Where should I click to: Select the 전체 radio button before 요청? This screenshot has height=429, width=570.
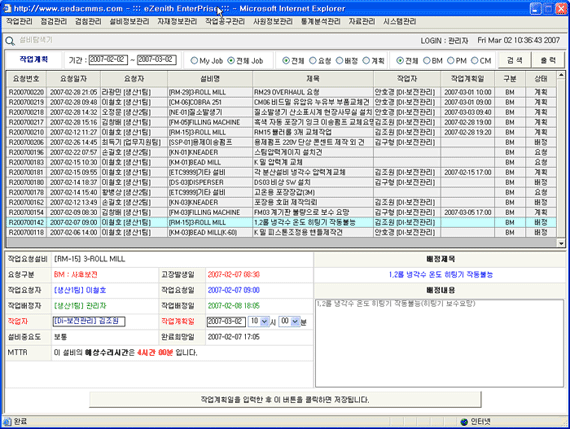[286, 61]
